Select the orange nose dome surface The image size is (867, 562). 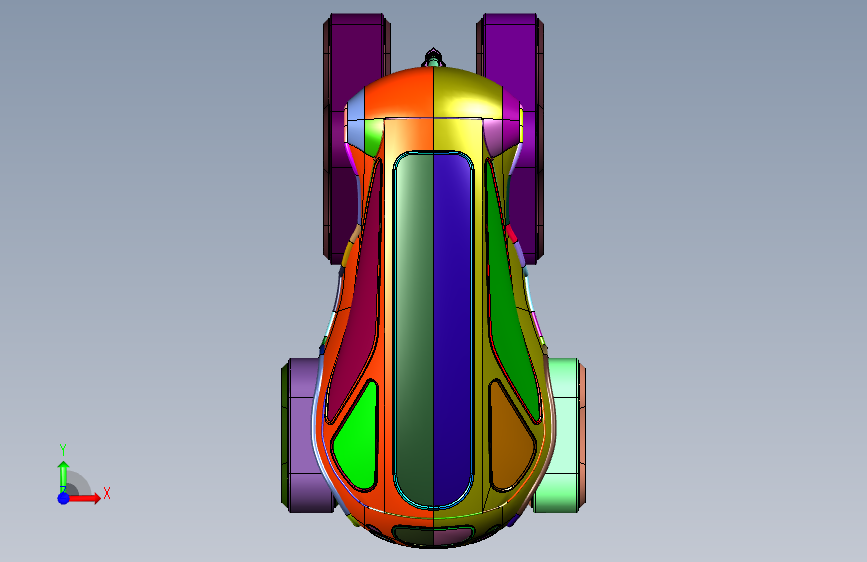(x=399, y=94)
